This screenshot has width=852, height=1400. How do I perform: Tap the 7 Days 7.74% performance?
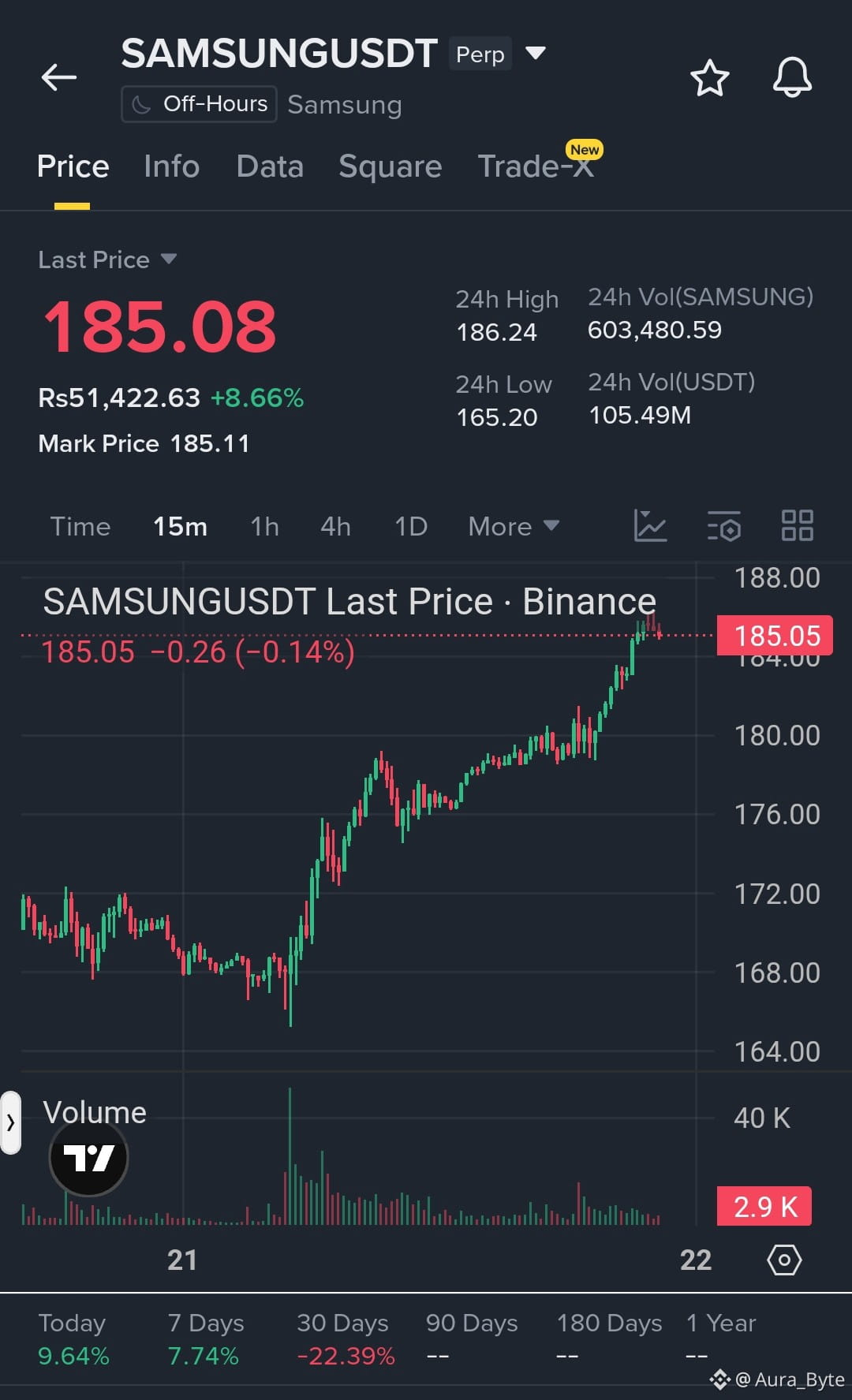coord(205,1339)
